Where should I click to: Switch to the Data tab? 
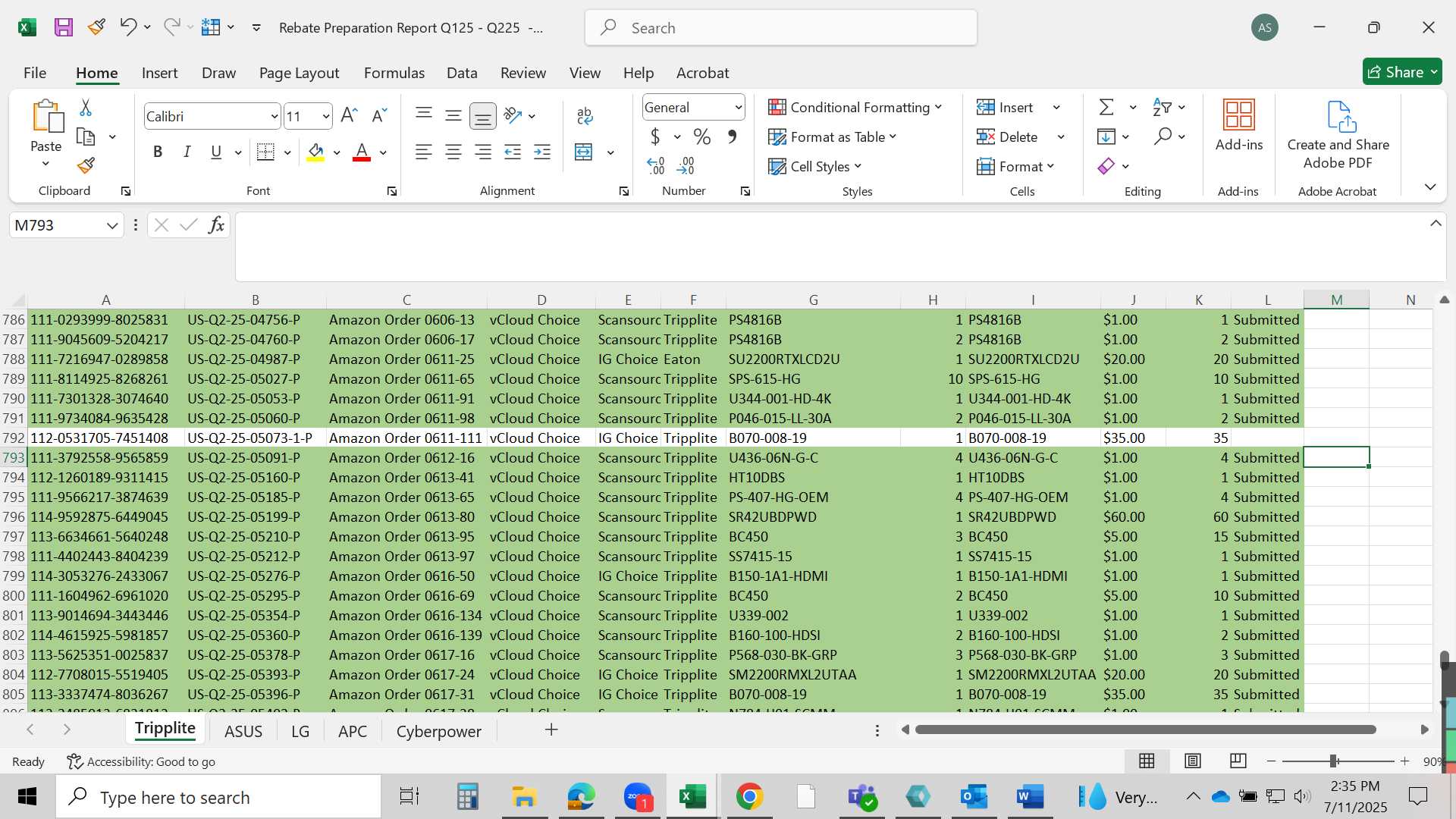[x=462, y=73]
